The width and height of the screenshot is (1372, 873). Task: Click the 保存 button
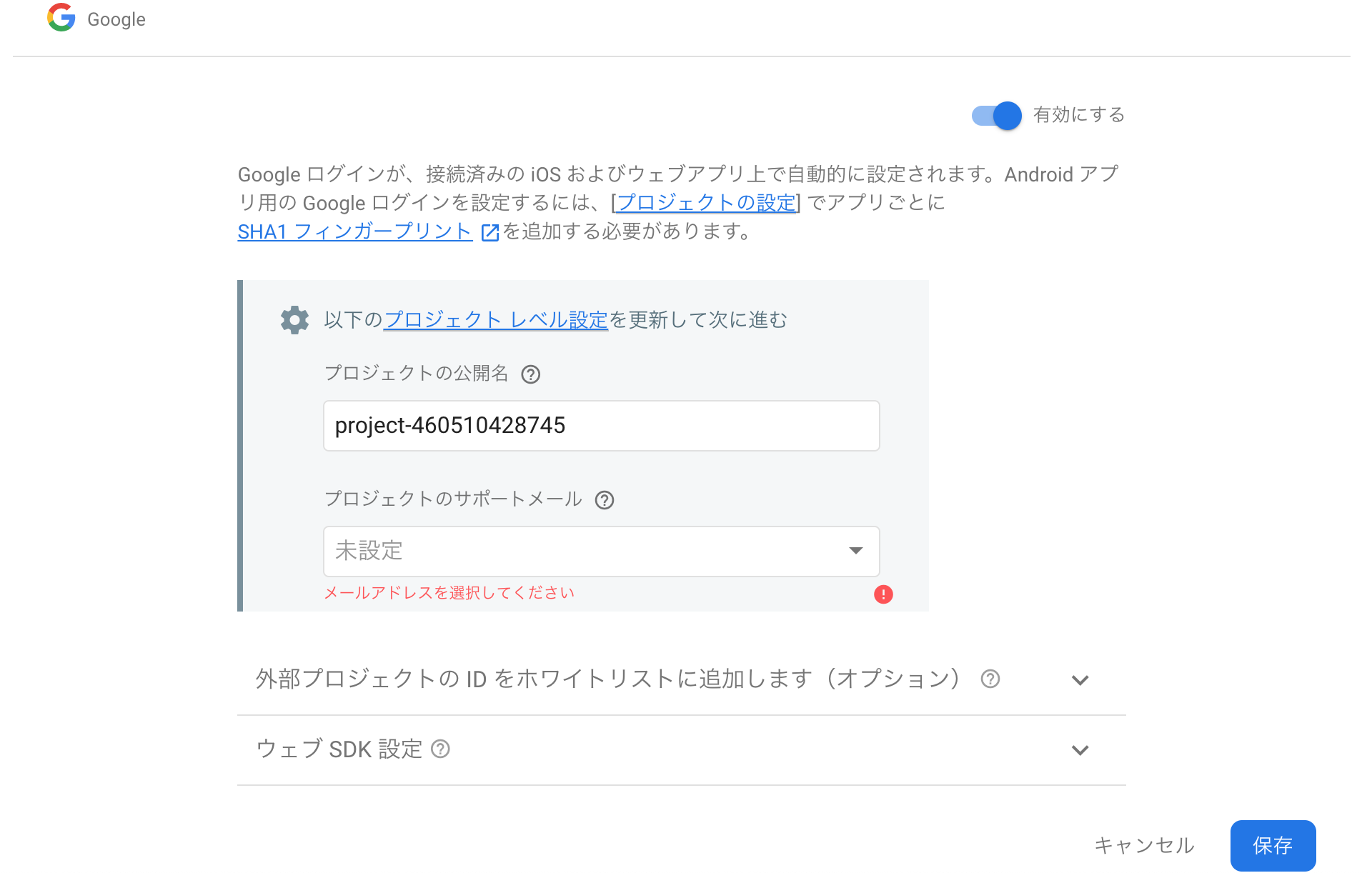(x=1273, y=846)
